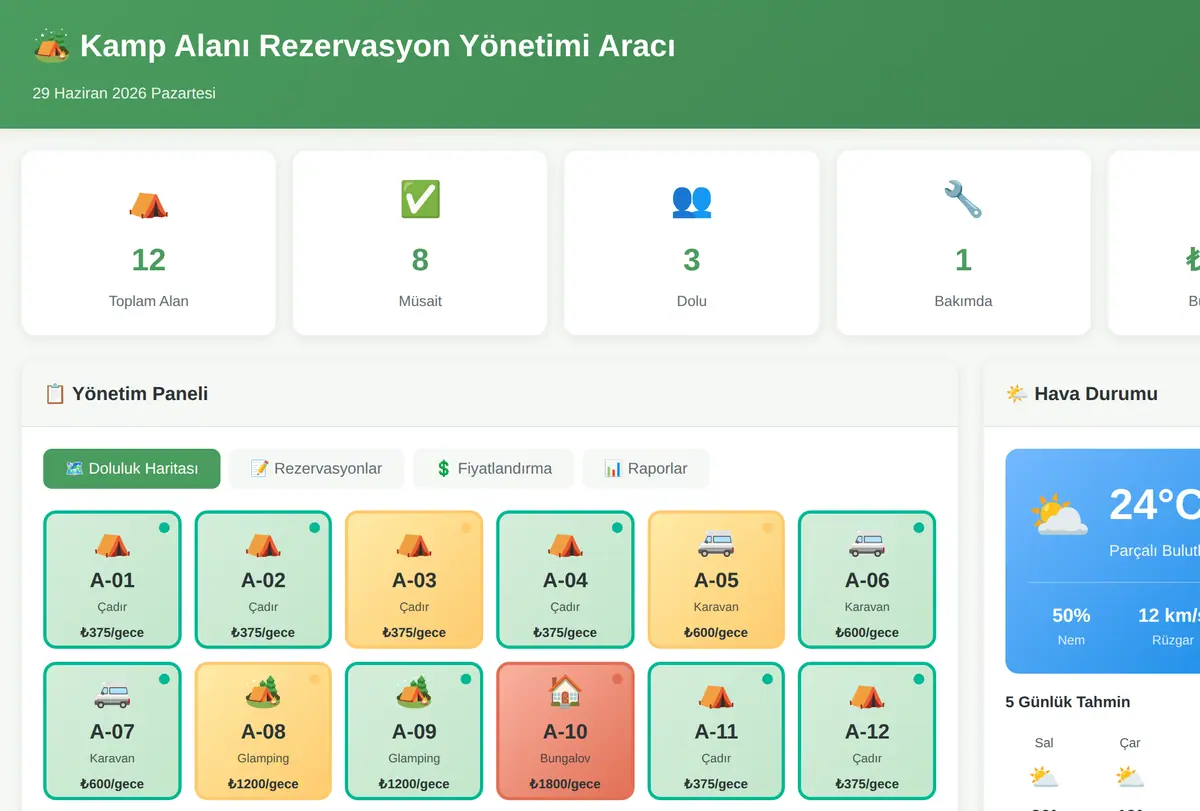The image size is (1200, 811).
Task: Click the Kamp Alanı Rezervasyon Yönetimi Aracı title
Action: click(x=377, y=46)
